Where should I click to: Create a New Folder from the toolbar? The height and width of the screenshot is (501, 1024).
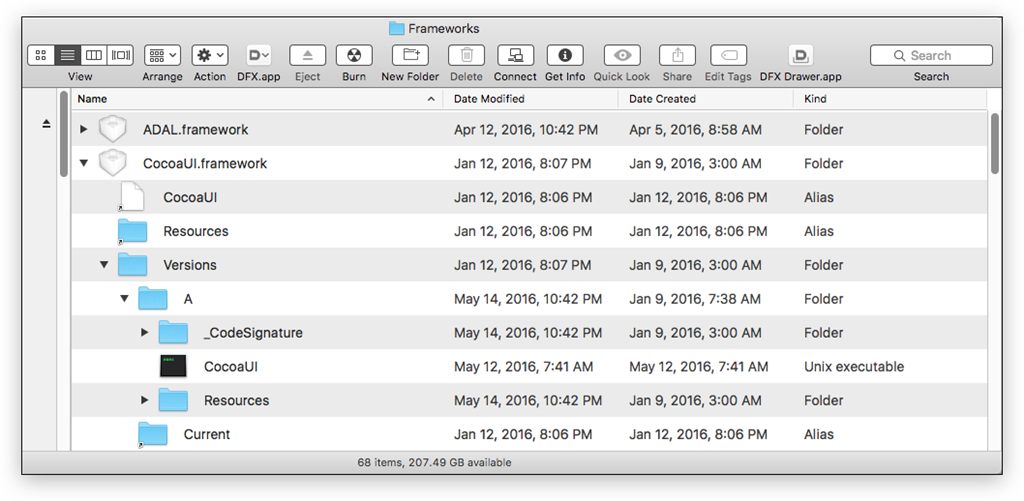pyautogui.click(x=410, y=56)
